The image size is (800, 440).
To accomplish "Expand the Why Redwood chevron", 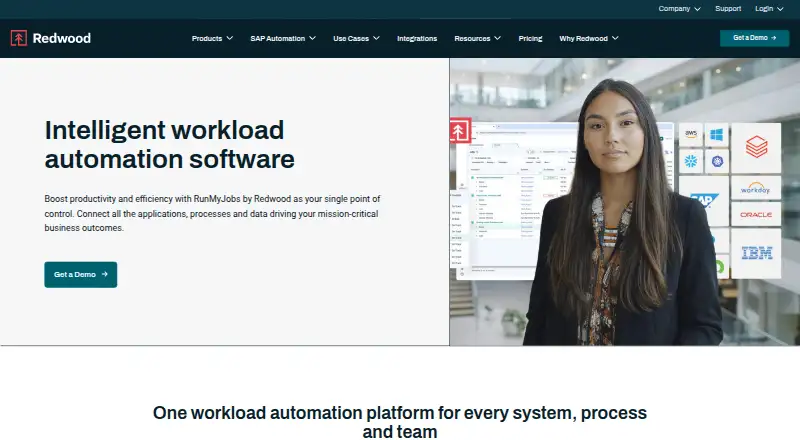I will (x=615, y=38).
